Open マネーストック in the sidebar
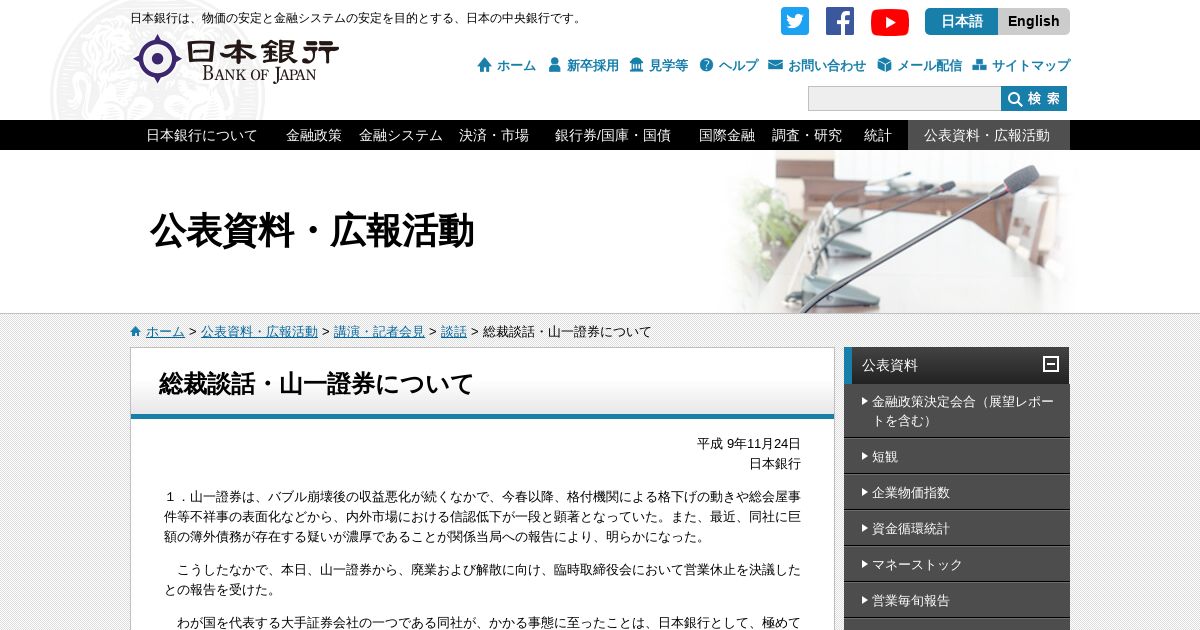The image size is (1200, 630). (957, 564)
